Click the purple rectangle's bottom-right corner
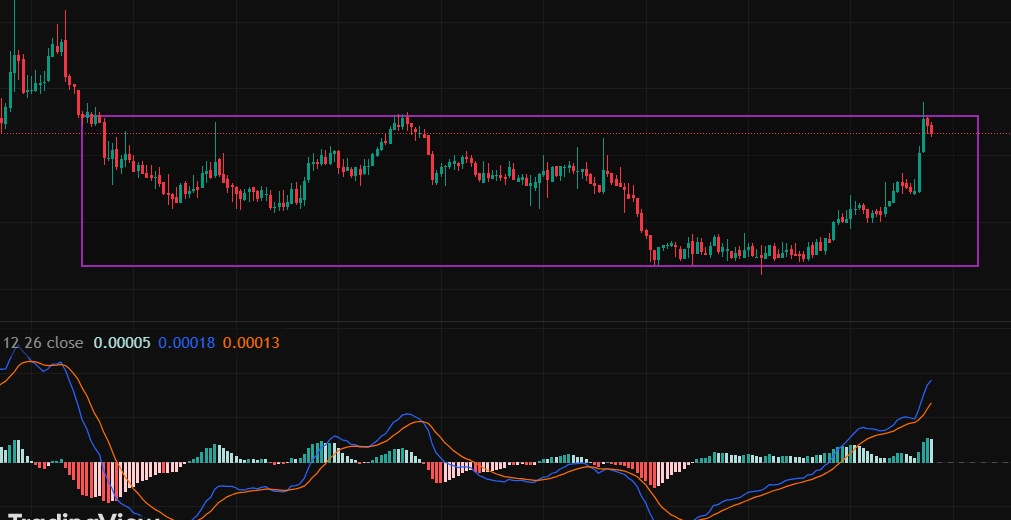The image size is (1011, 520). click(x=978, y=266)
